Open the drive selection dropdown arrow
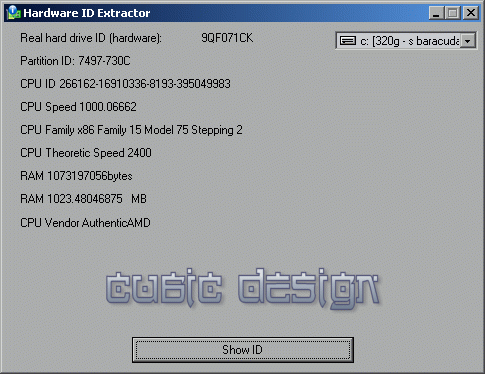The height and width of the screenshot is (374, 485). (x=468, y=41)
